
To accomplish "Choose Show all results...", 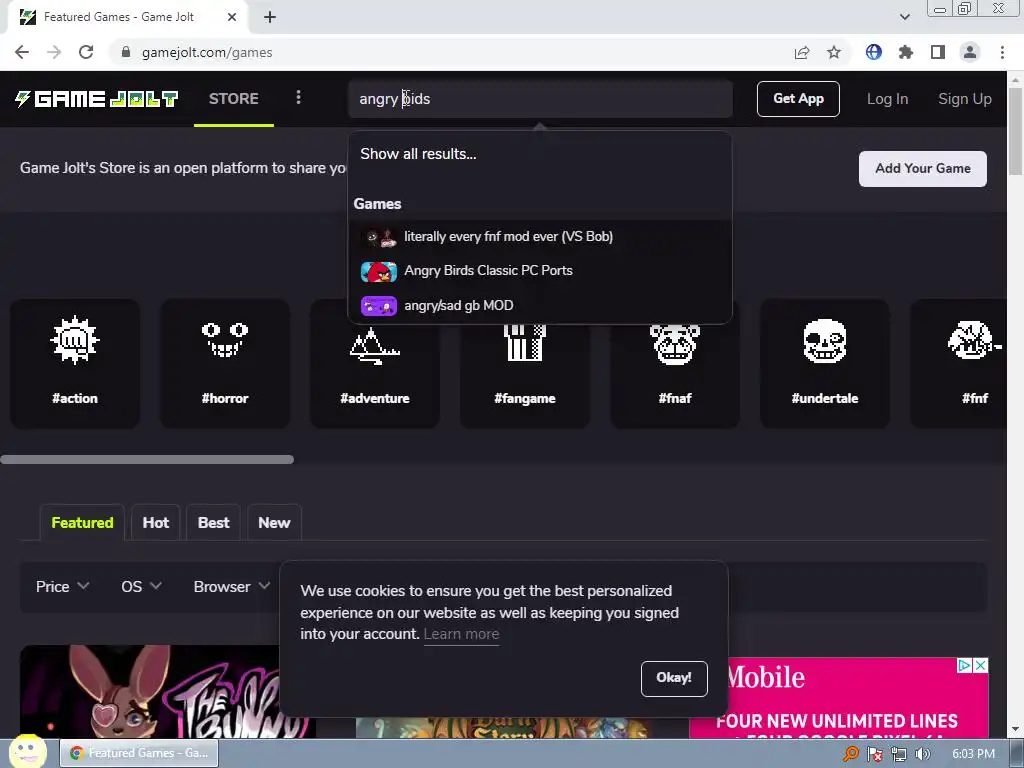I will pos(419,154).
